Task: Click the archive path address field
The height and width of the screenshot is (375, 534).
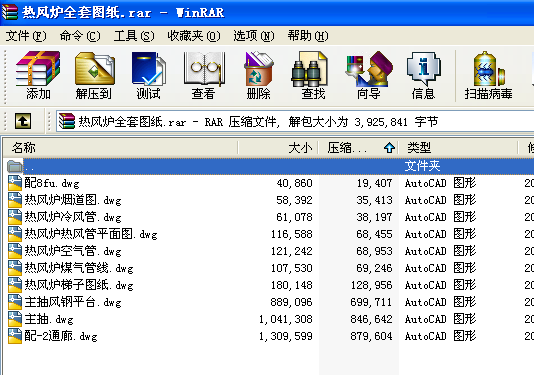Action: click(295, 121)
